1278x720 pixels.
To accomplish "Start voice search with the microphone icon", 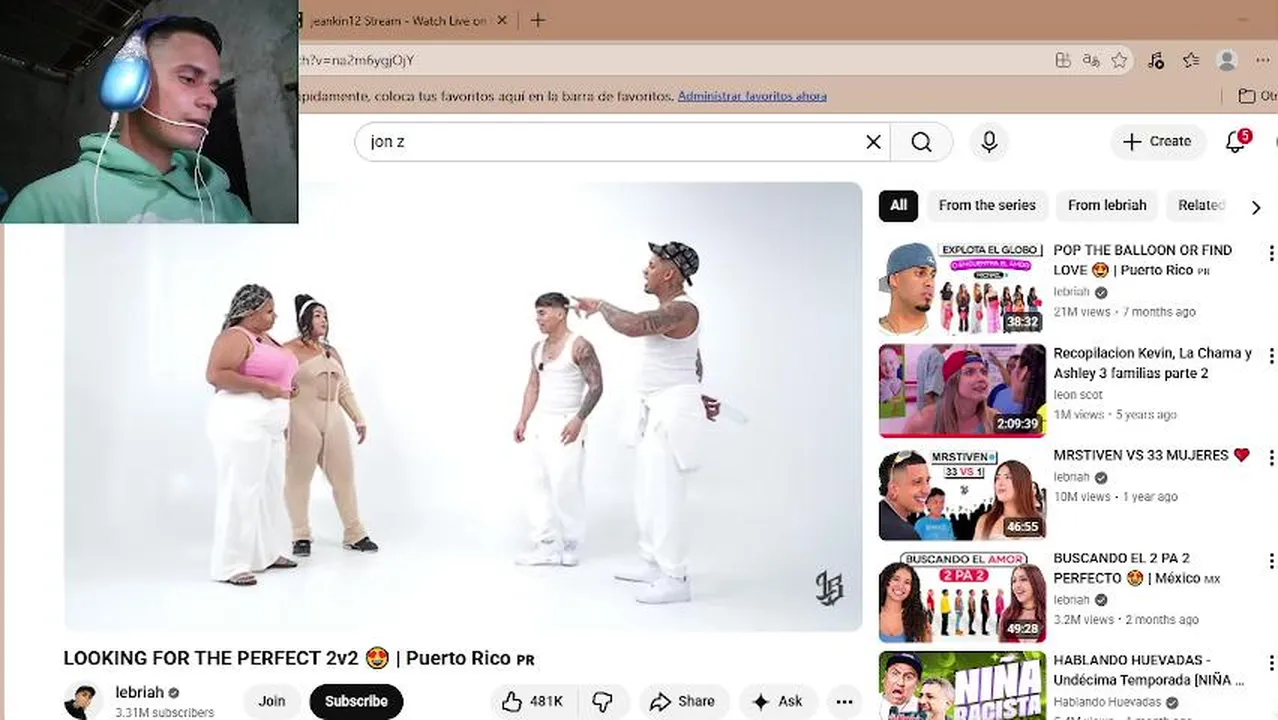I will pyautogui.click(x=989, y=142).
